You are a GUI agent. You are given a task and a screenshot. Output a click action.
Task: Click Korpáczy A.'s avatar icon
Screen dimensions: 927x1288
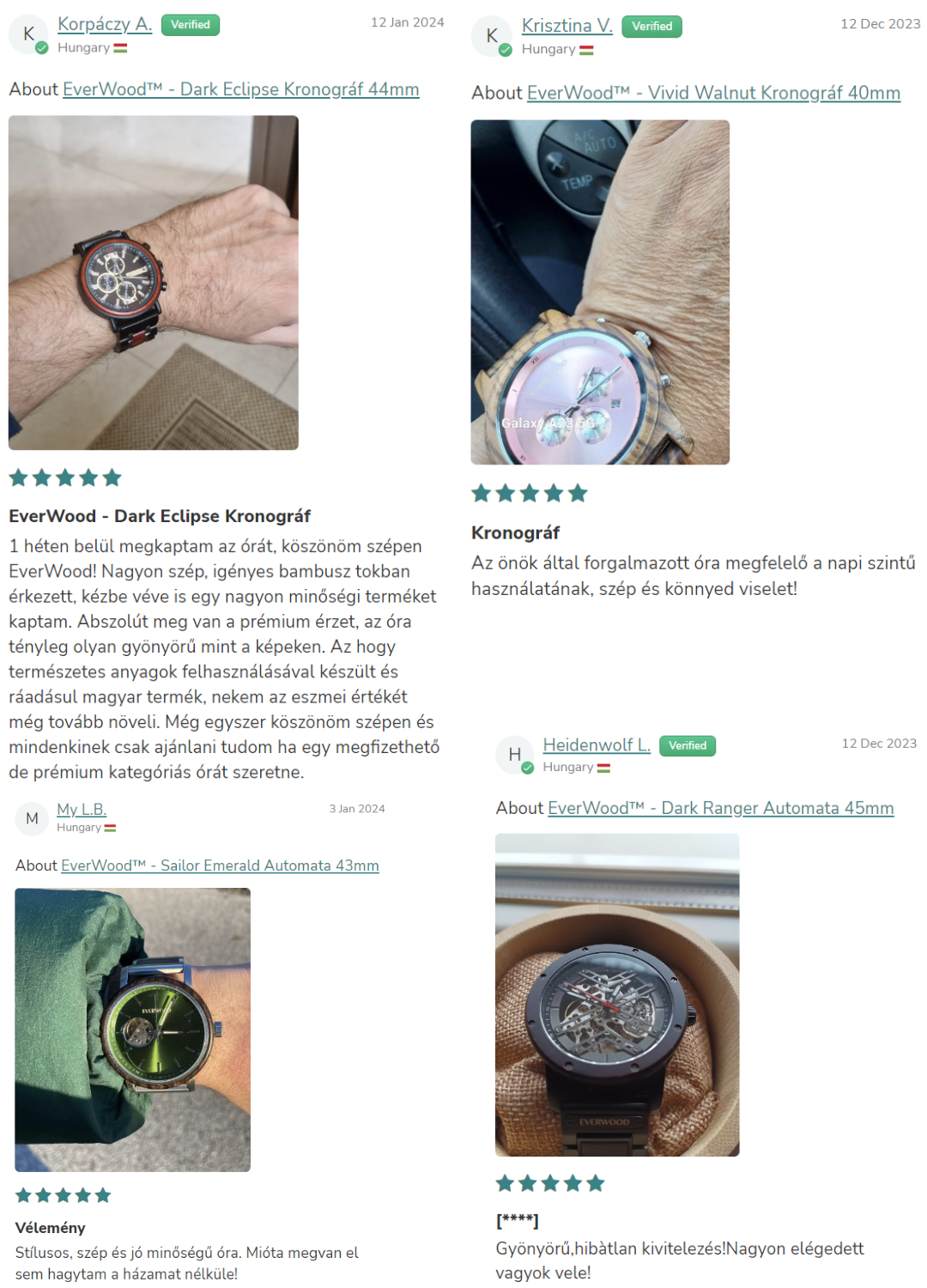(28, 34)
